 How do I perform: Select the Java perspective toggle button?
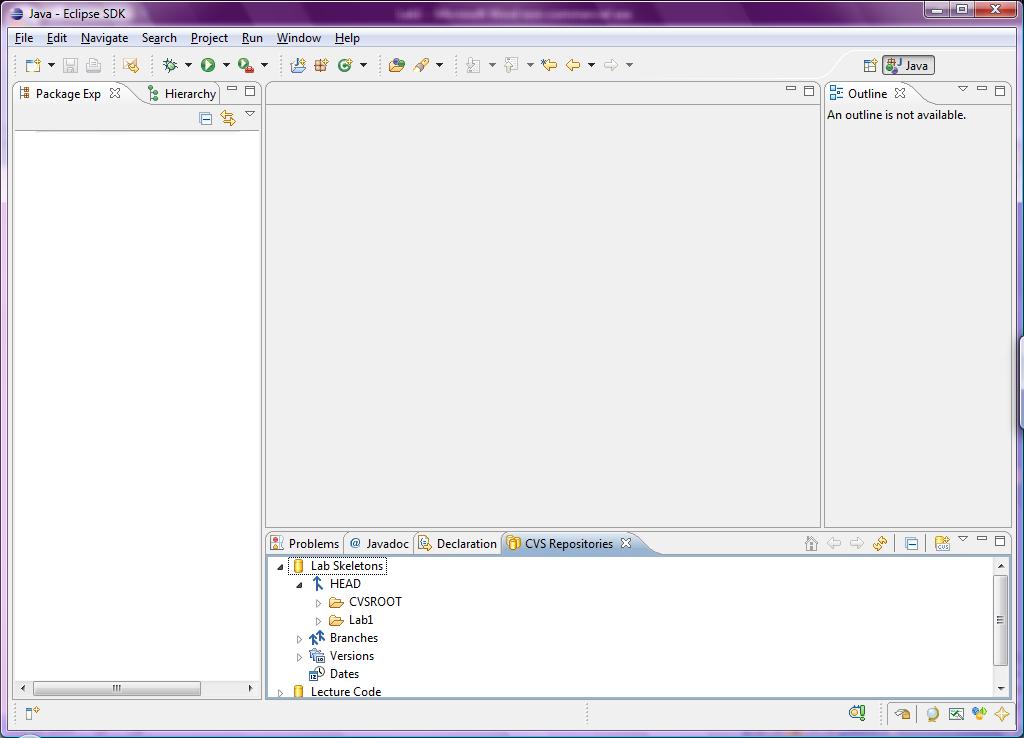tap(908, 66)
